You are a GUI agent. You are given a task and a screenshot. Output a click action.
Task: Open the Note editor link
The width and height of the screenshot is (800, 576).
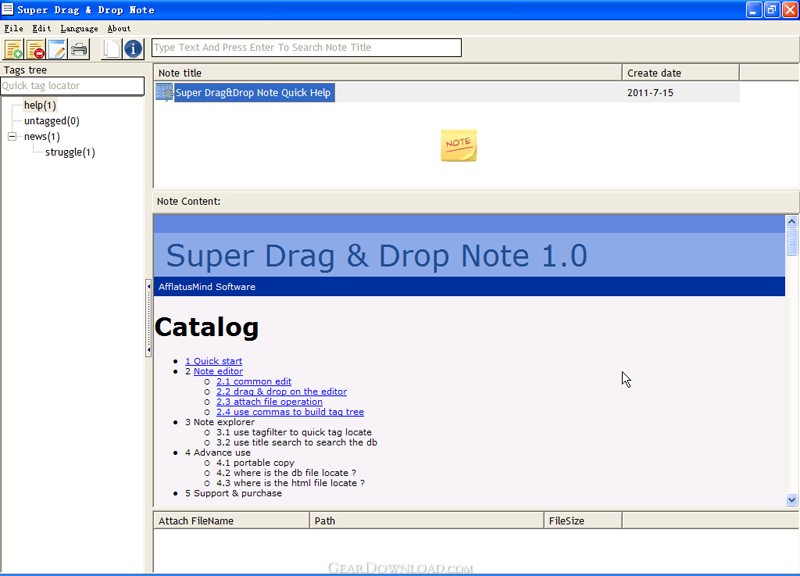(x=218, y=371)
